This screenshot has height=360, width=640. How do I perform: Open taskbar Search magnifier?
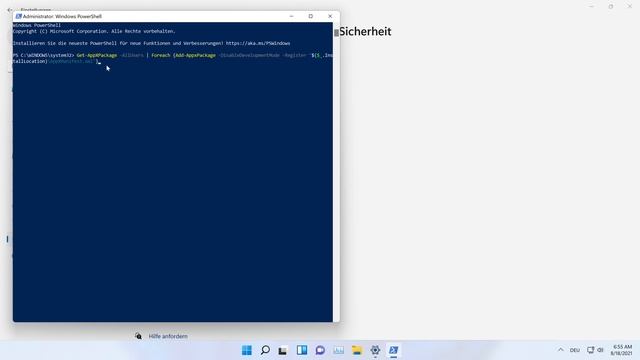[x=265, y=350]
